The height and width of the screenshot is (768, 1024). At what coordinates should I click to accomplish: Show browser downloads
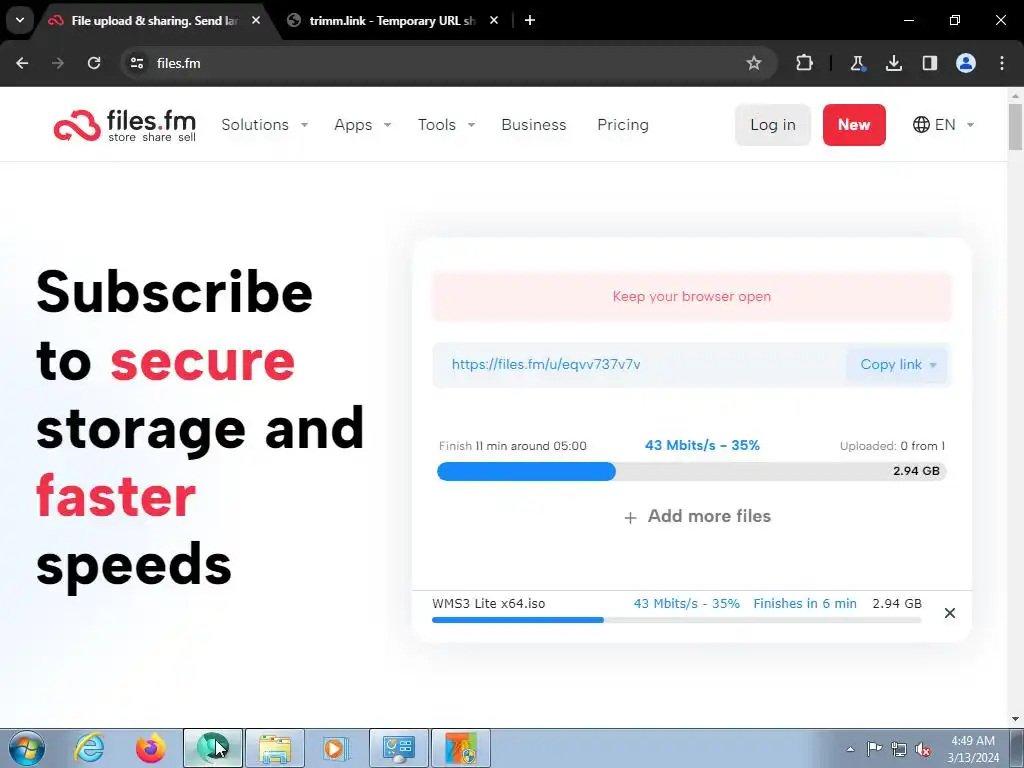(893, 63)
